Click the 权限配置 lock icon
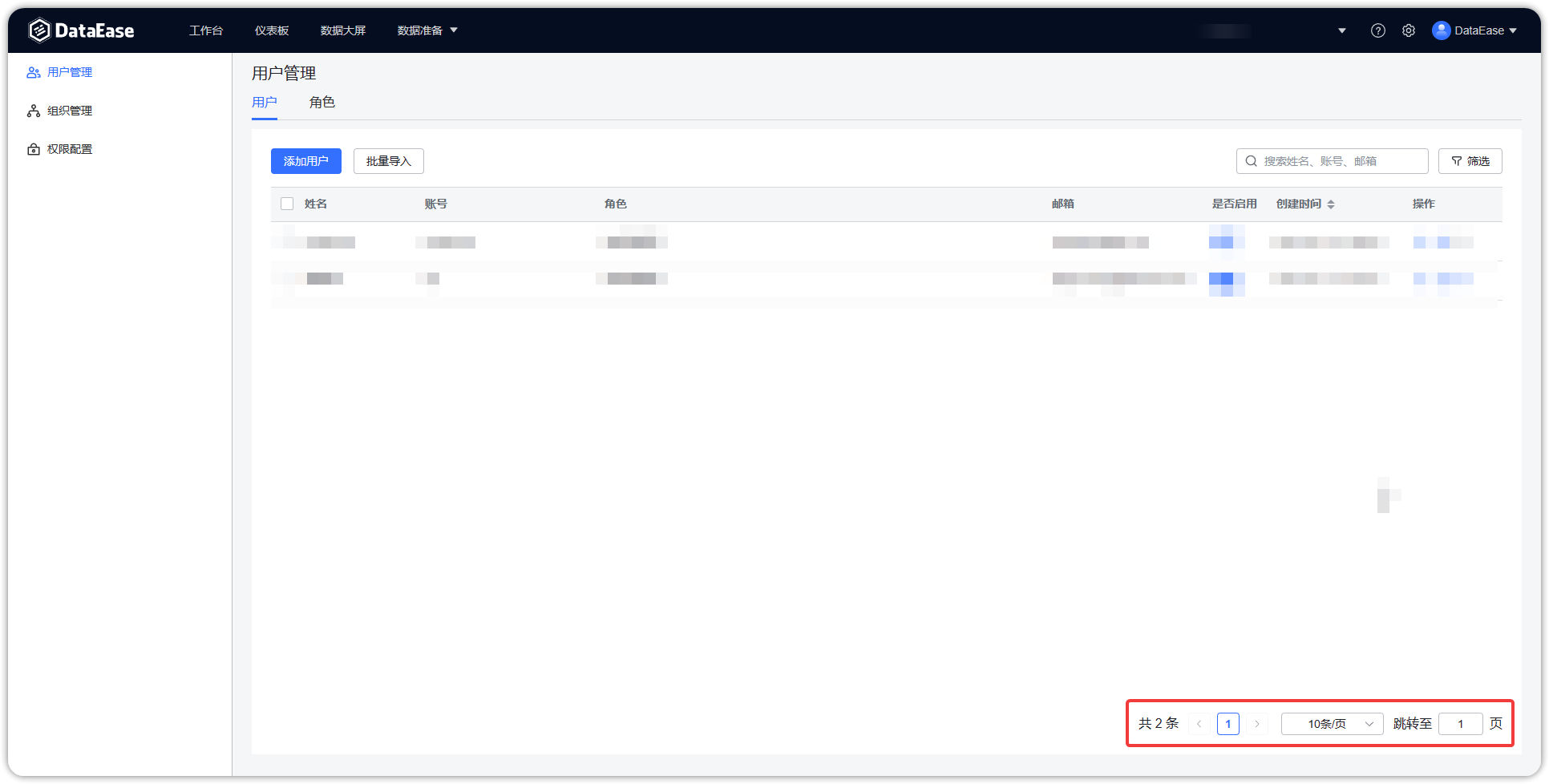 click(x=34, y=149)
